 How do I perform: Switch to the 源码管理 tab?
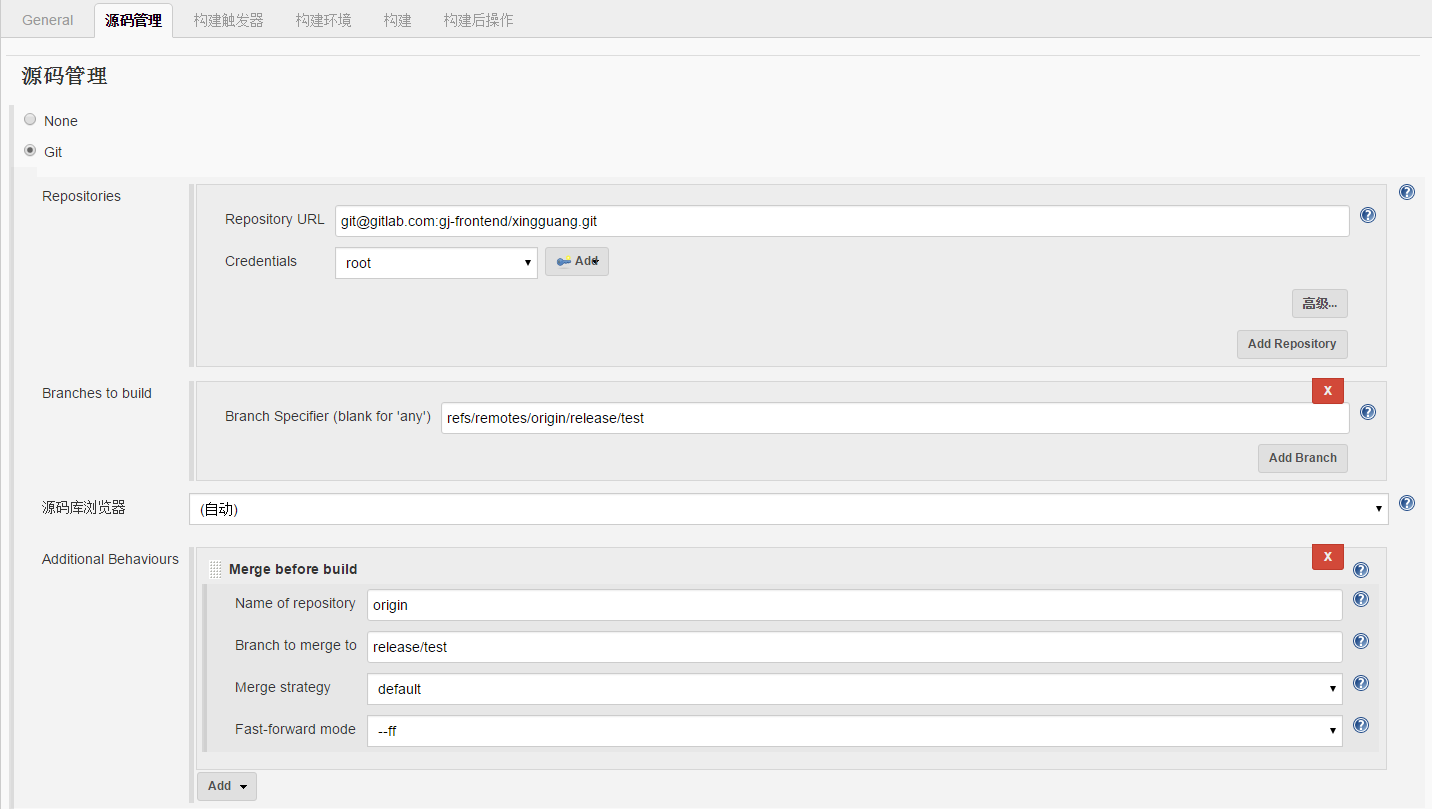coord(133,20)
